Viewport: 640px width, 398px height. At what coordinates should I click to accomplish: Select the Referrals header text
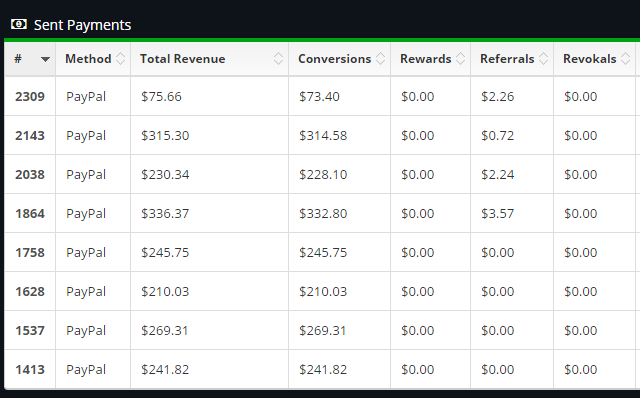[x=507, y=59]
